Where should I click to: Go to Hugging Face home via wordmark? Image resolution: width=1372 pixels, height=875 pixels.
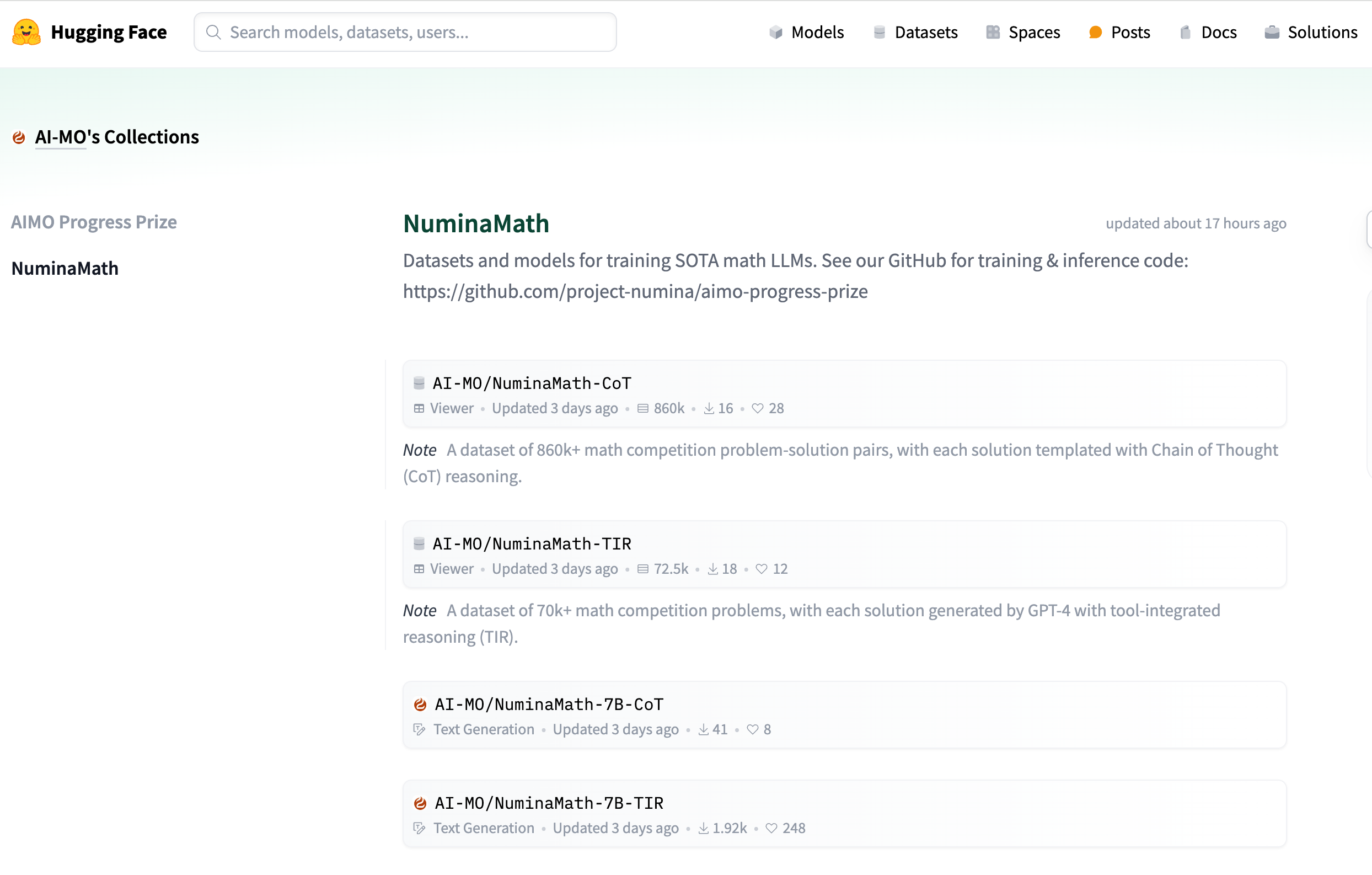(x=109, y=32)
